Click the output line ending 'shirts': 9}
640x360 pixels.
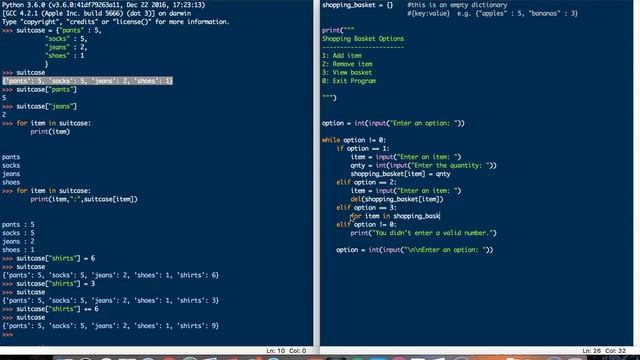click(111, 326)
